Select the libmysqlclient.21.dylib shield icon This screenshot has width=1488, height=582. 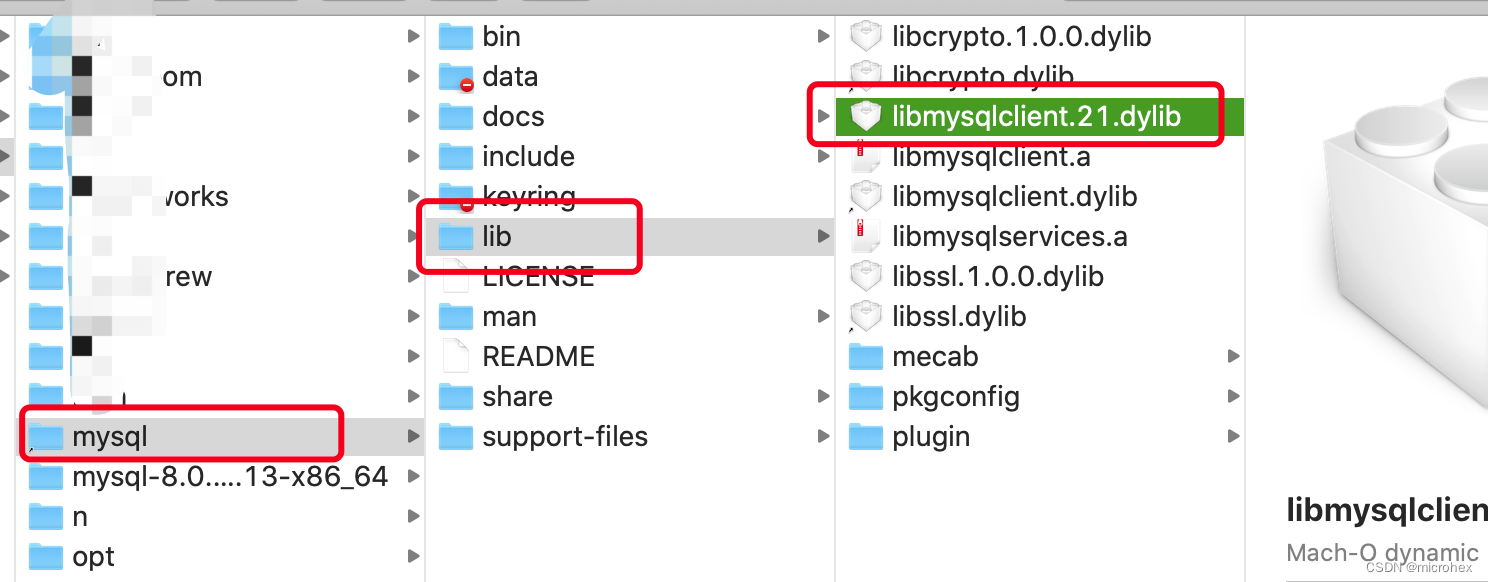pyautogui.click(x=865, y=116)
